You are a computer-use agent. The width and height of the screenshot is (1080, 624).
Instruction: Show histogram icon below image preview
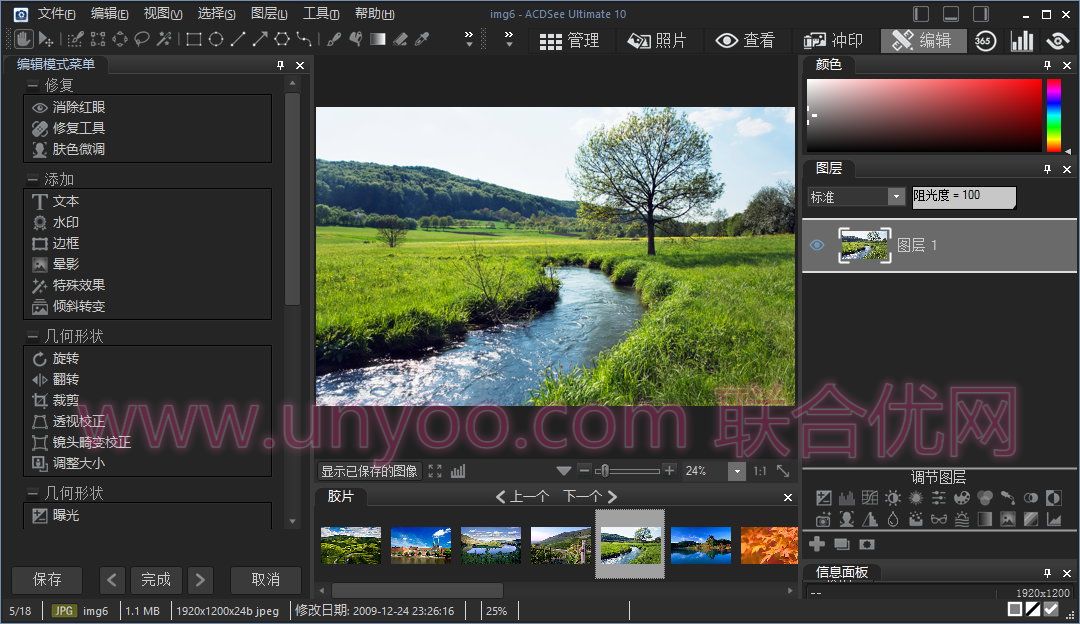[x=458, y=471]
